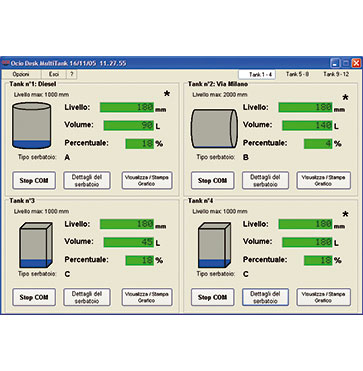Click Visualizza / Stampa Grafico for Tank n°4
This screenshot has width=363, height=371.
click(324, 297)
